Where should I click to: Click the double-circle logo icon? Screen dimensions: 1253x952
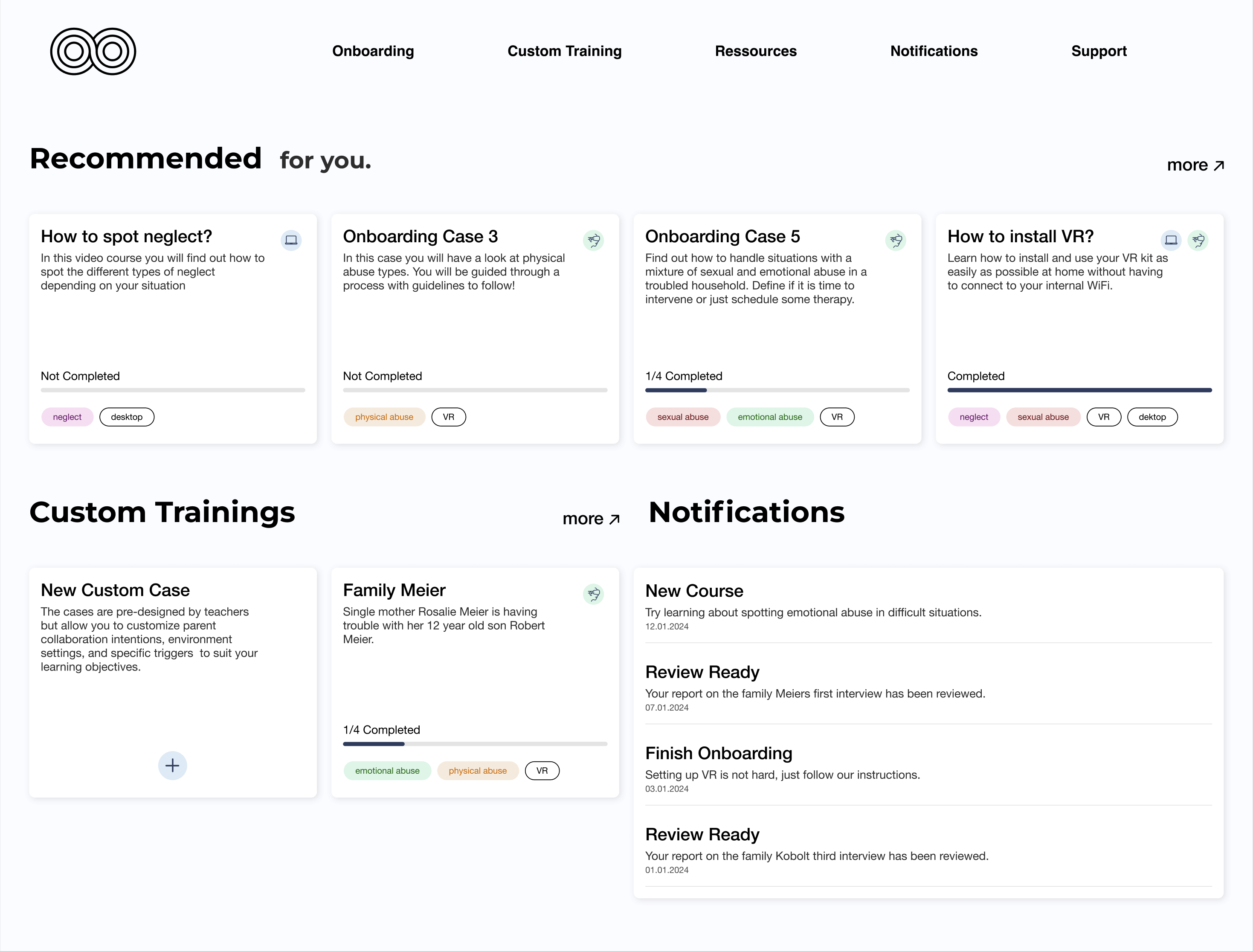93,52
